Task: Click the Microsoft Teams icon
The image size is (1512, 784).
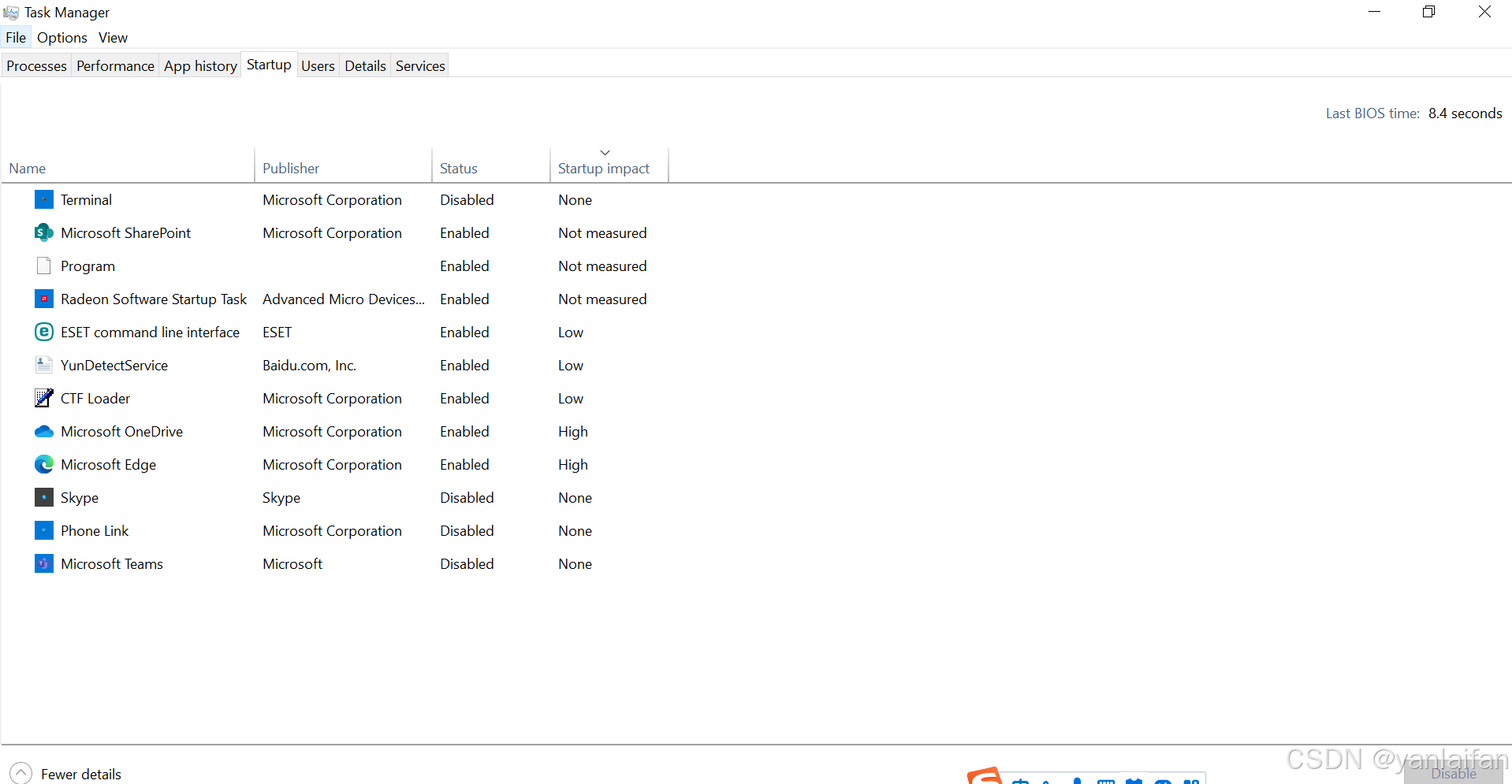Action: [44, 564]
